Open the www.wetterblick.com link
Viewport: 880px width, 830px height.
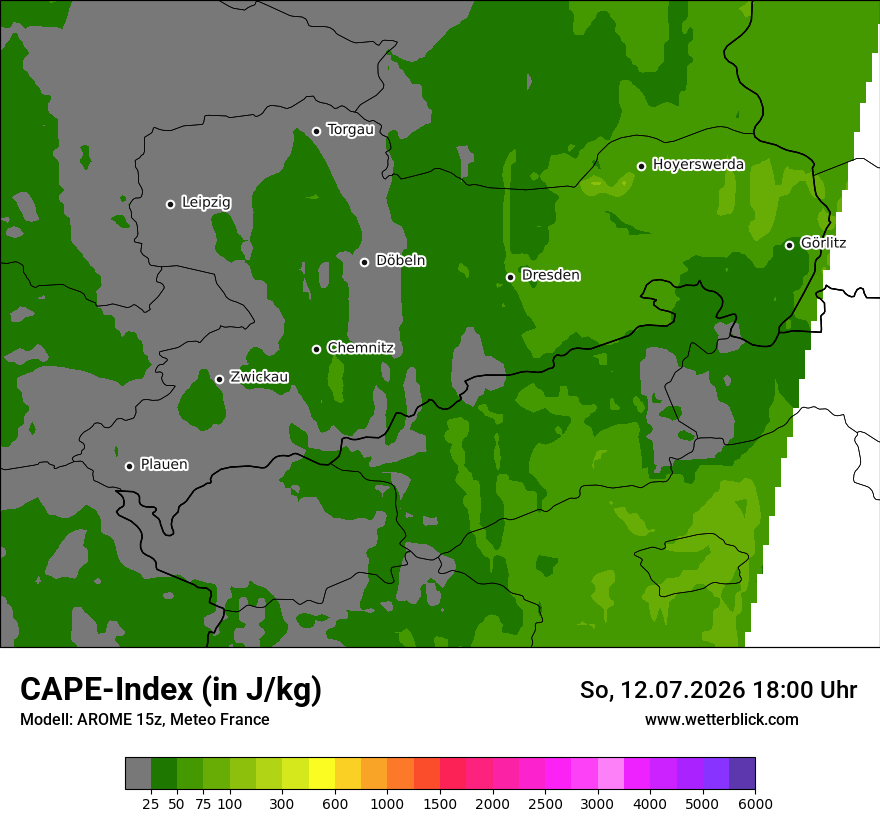722,719
